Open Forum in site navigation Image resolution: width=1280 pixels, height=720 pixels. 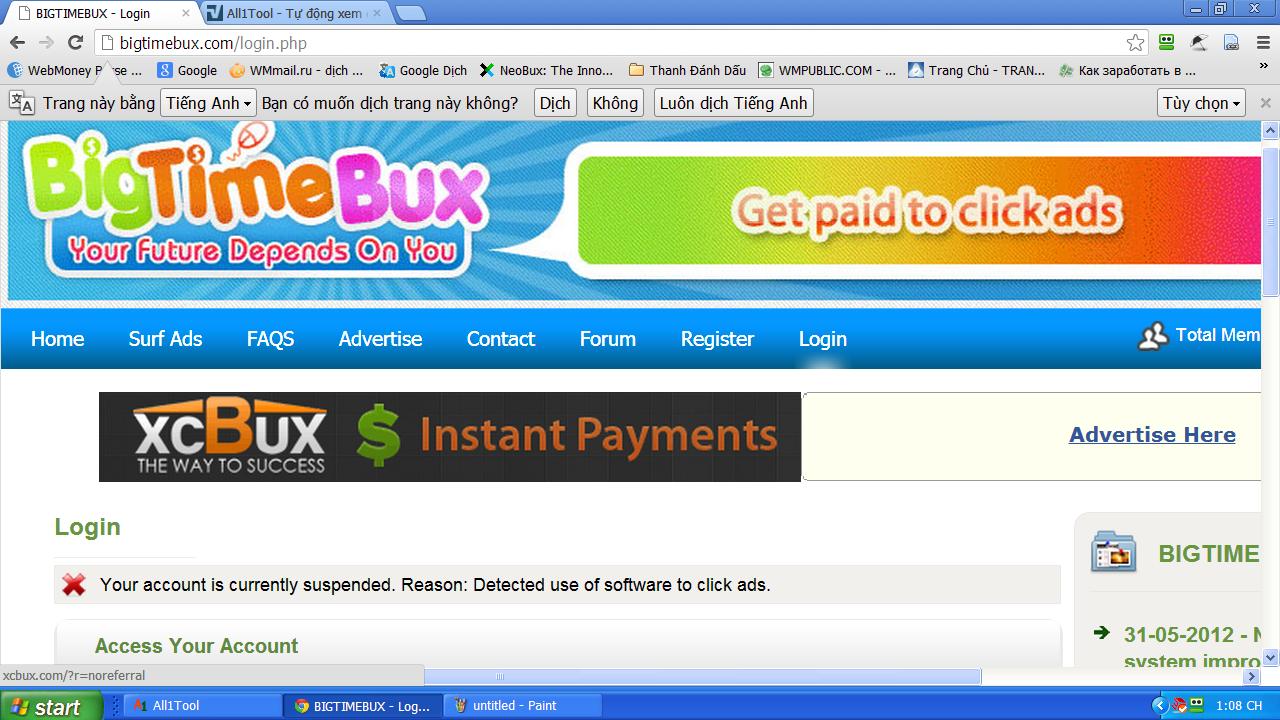[608, 339]
